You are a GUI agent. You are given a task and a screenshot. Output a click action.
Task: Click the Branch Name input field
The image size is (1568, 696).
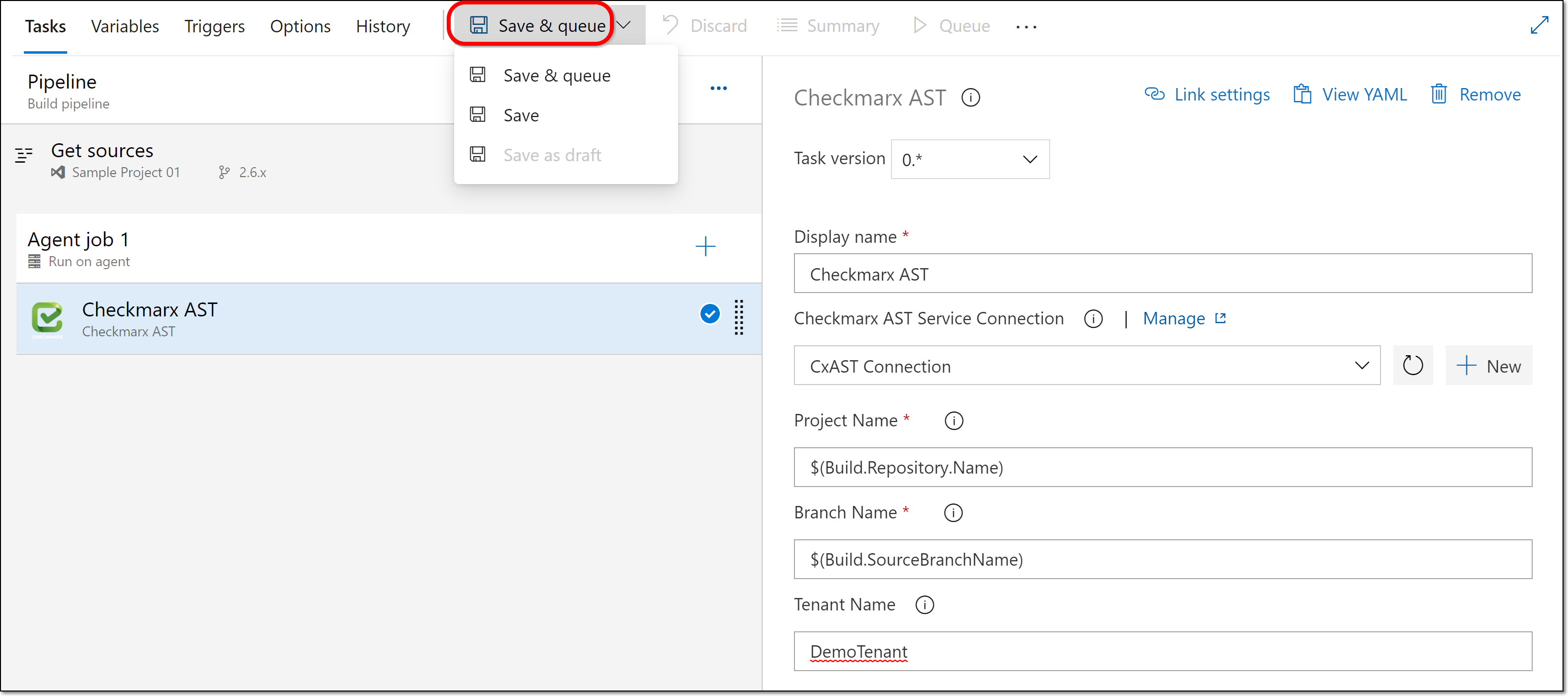(x=1163, y=559)
